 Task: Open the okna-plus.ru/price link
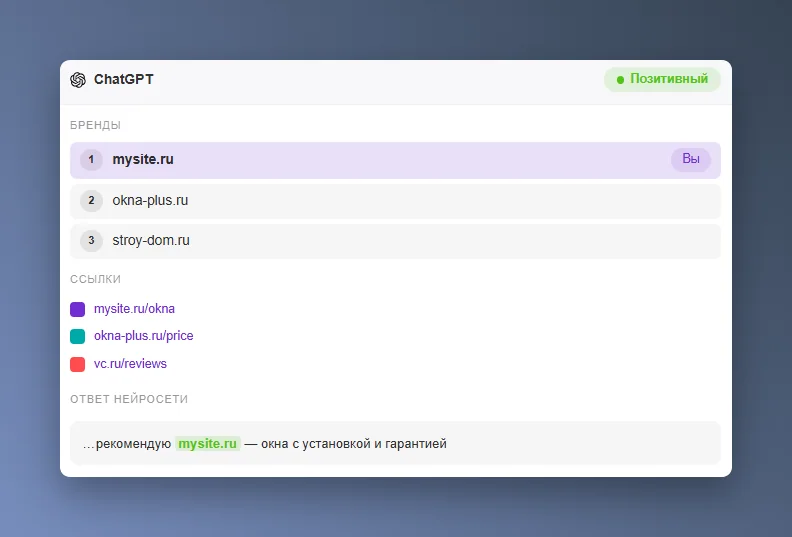coord(143,336)
